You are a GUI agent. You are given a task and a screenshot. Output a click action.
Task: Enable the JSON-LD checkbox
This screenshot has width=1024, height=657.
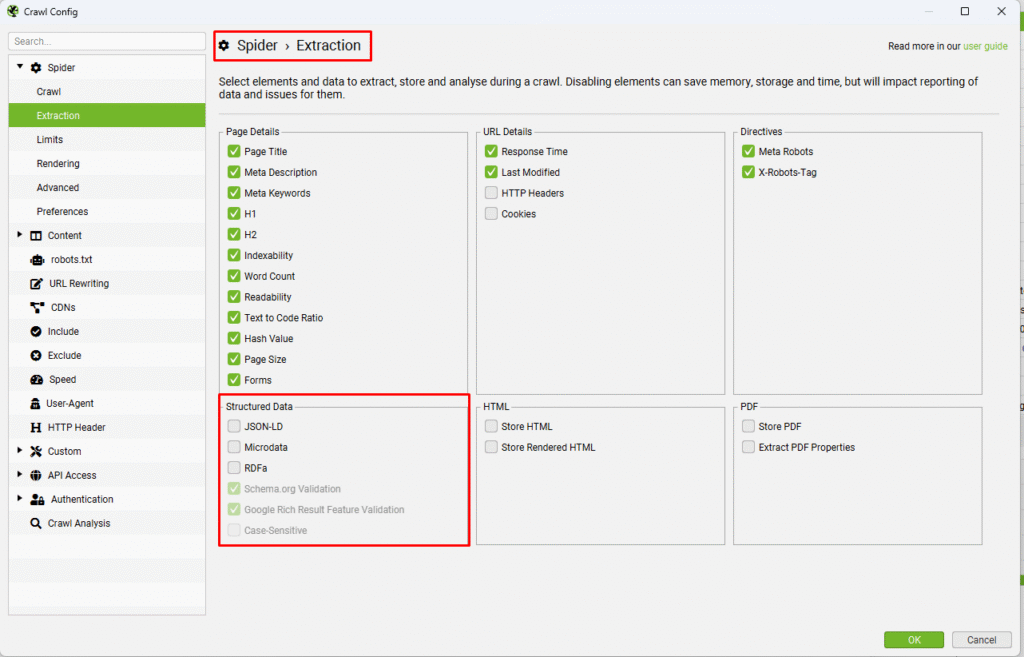234,426
